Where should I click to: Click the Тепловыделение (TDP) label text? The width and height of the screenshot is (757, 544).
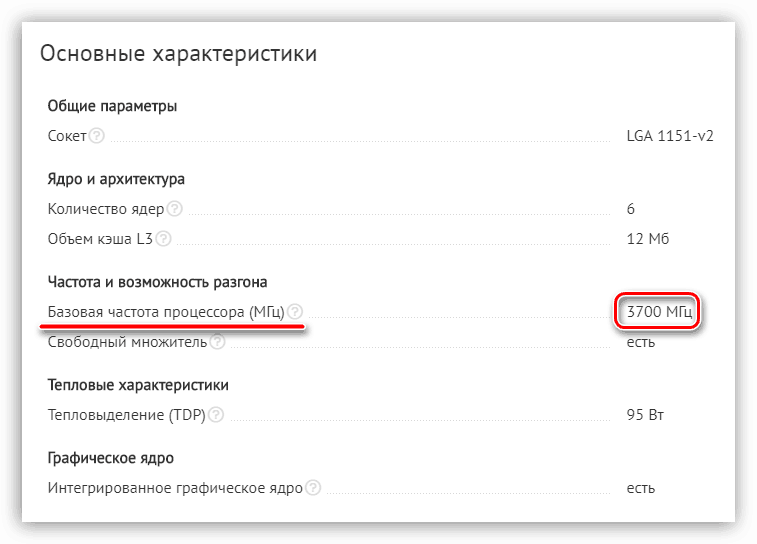point(126,415)
